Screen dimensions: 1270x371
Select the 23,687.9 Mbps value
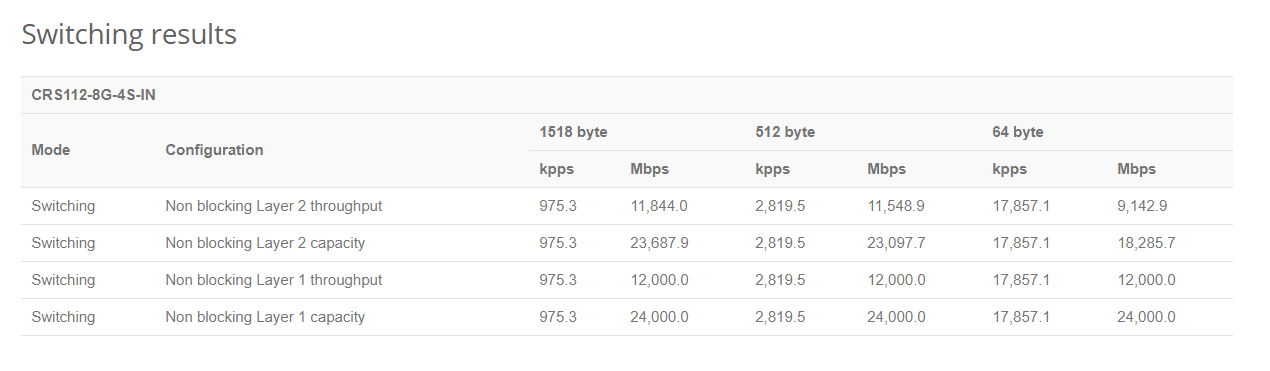[659, 243]
